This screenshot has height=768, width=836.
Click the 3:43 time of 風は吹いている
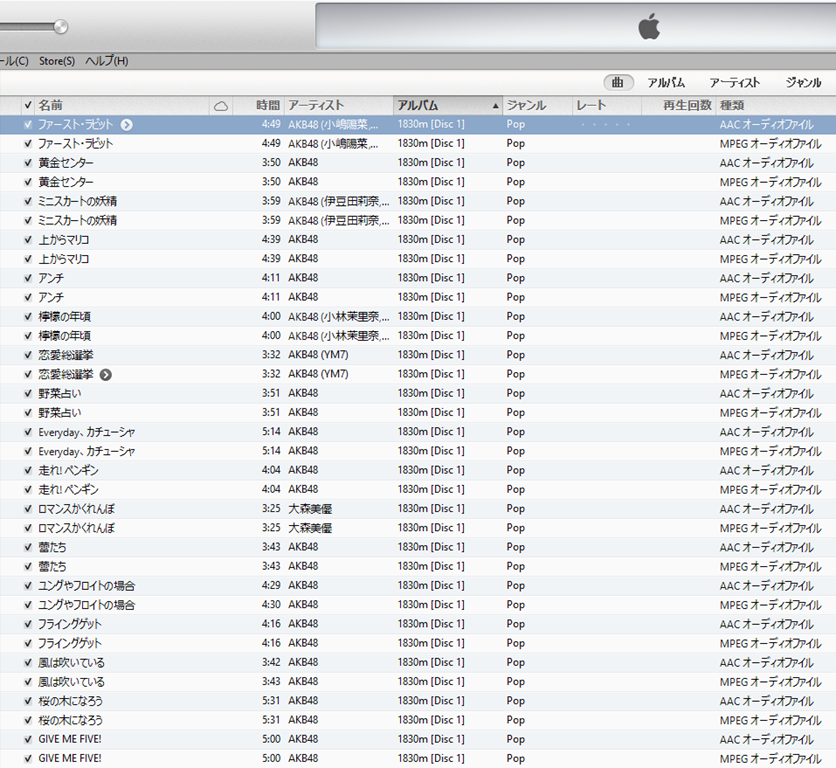pyautogui.click(x=271, y=682)
